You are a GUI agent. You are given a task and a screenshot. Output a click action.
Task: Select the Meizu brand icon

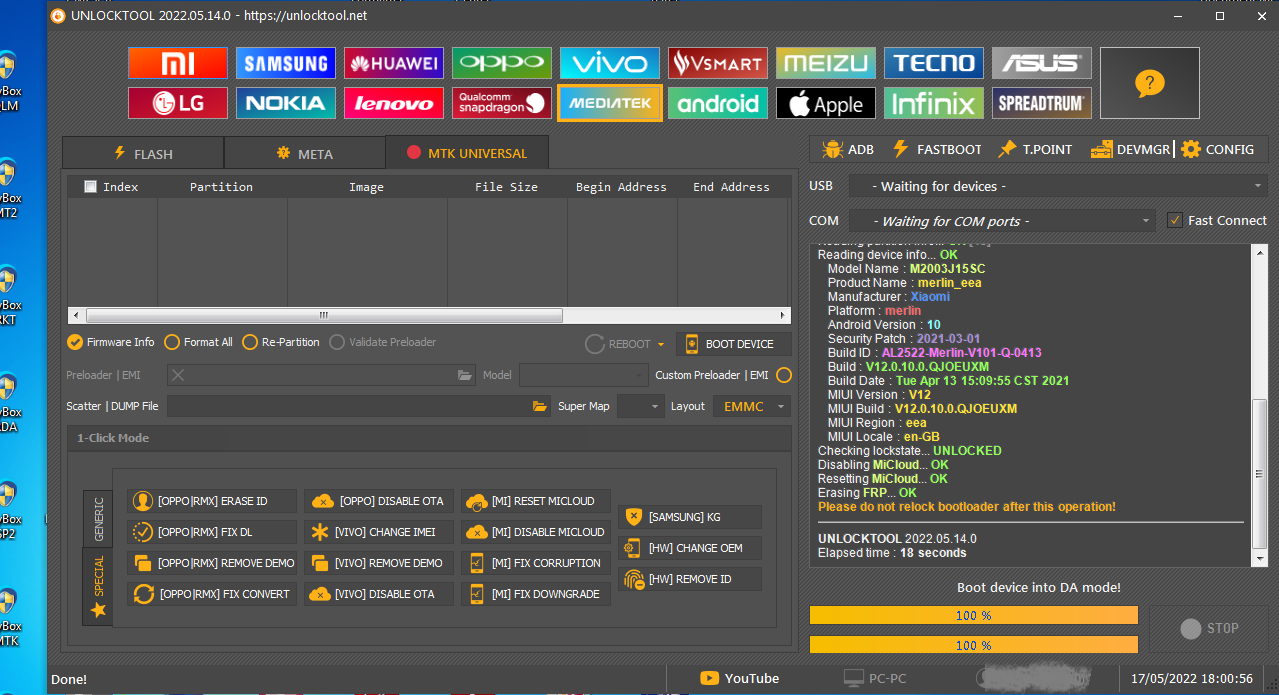point(826,63)
